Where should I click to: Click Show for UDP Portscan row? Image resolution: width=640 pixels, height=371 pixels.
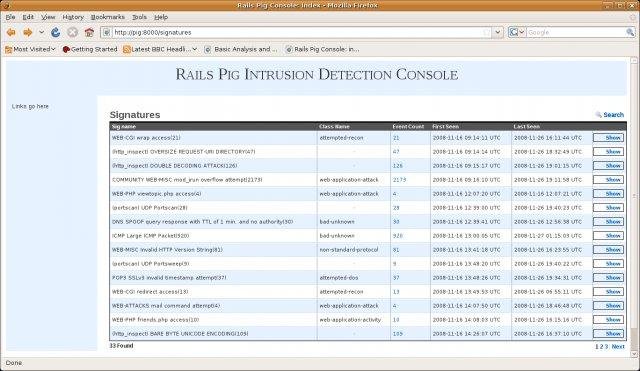click(x=608, y=207)
